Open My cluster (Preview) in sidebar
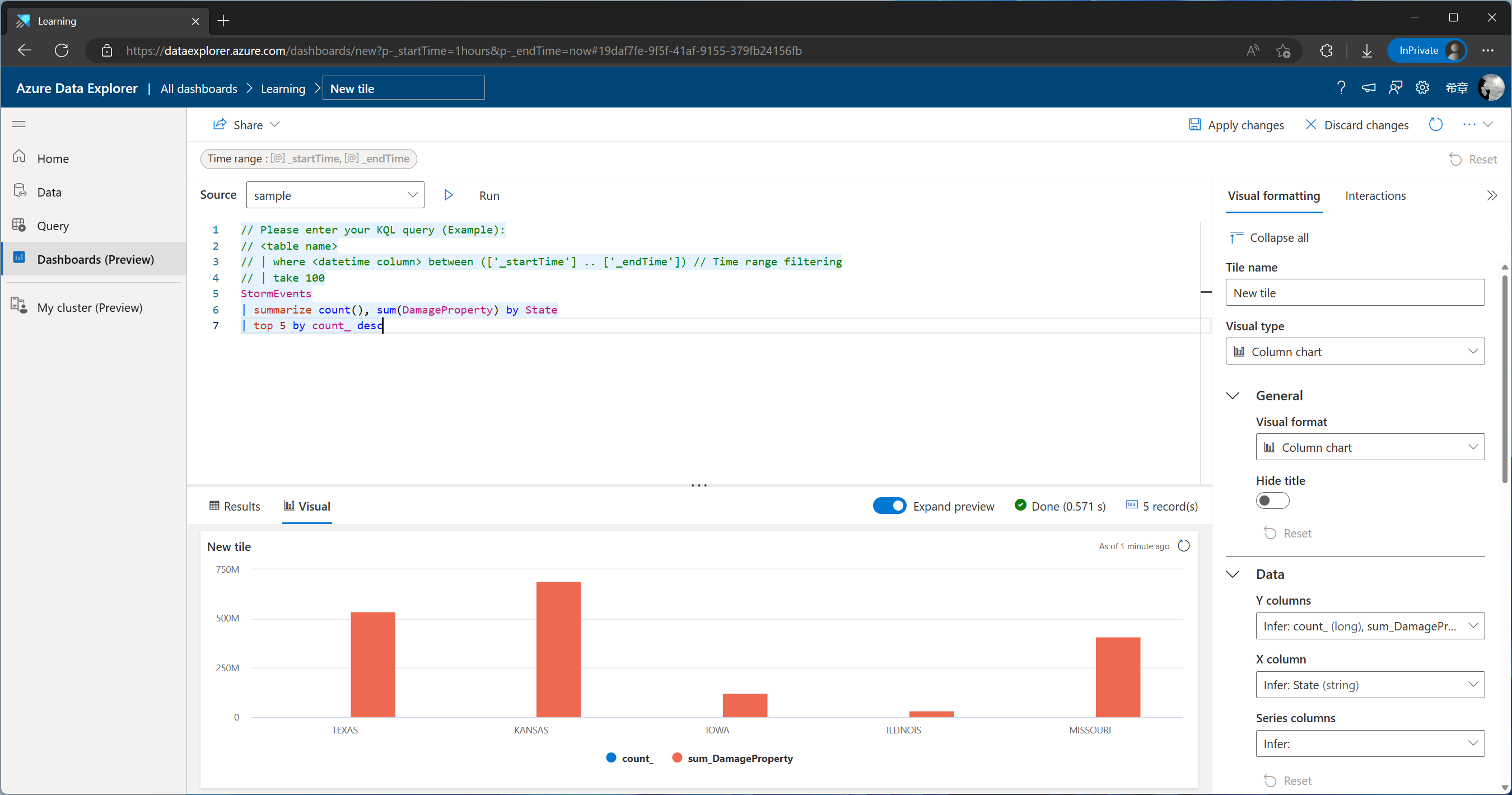Image resolution: width=1512 pixels, height=795 pixels. coord(94,307)
